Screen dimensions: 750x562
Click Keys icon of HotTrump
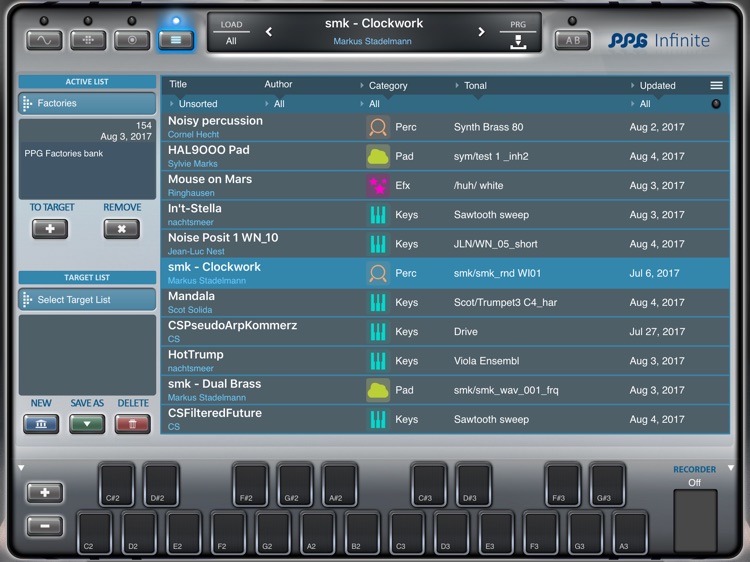click(x=378, y=361)
